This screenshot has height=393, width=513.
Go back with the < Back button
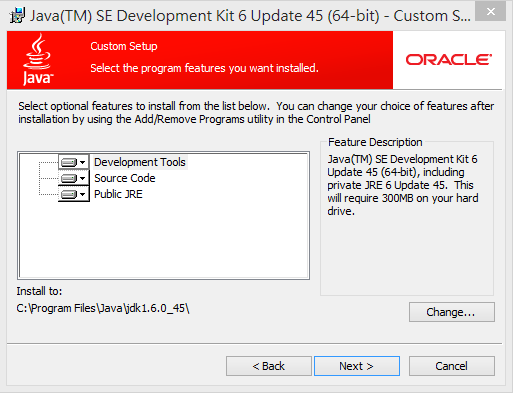click(x=269, y=366)
